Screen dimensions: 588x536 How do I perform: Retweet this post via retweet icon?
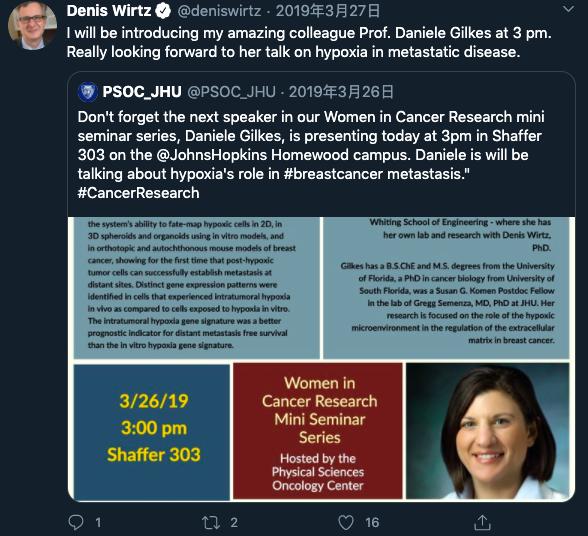tap(211, 522)
